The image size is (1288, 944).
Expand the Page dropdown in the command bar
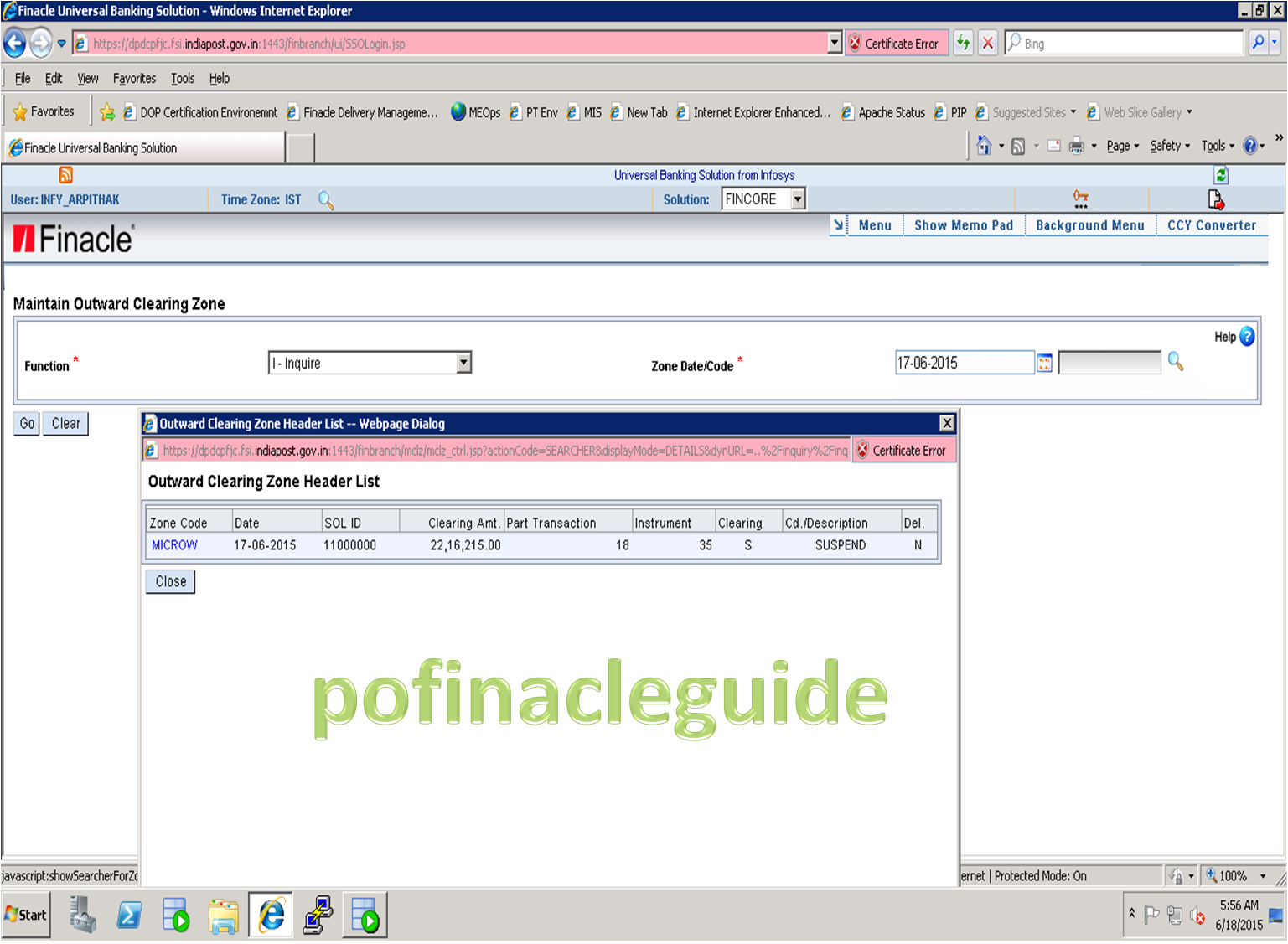[x=1121, y=145]
